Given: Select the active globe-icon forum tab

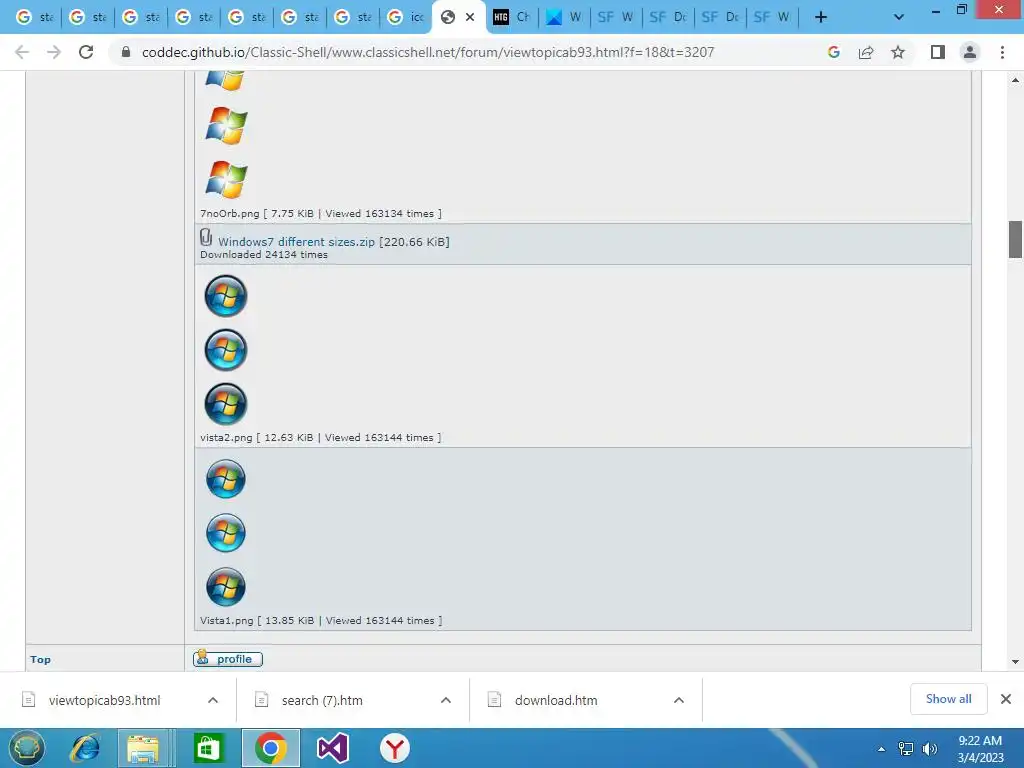Looking at the screenshot, I should (449, 17).
